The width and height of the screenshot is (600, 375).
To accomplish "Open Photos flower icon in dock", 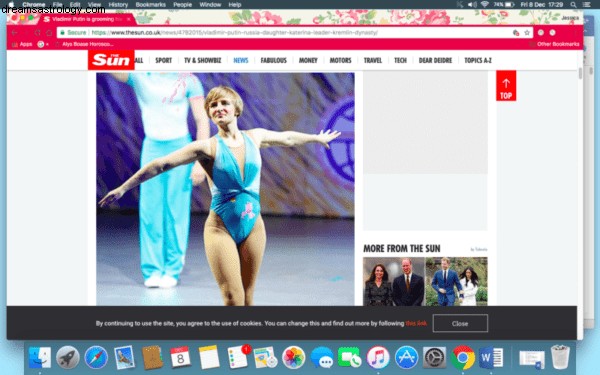I will (x=293, y=357).
